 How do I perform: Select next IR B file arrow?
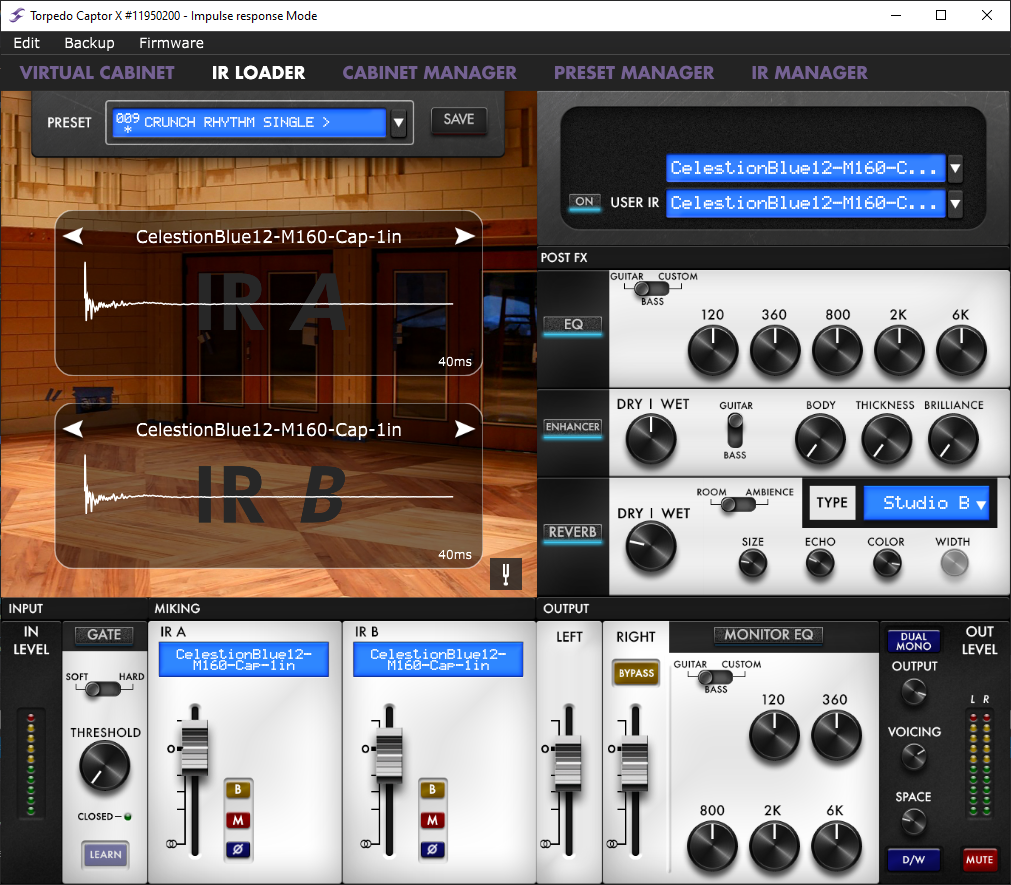[465, 429]
